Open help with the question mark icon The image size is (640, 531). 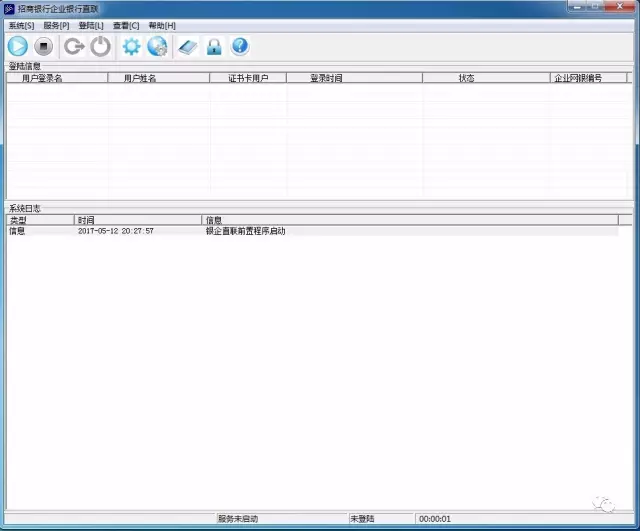pos(240,46)
